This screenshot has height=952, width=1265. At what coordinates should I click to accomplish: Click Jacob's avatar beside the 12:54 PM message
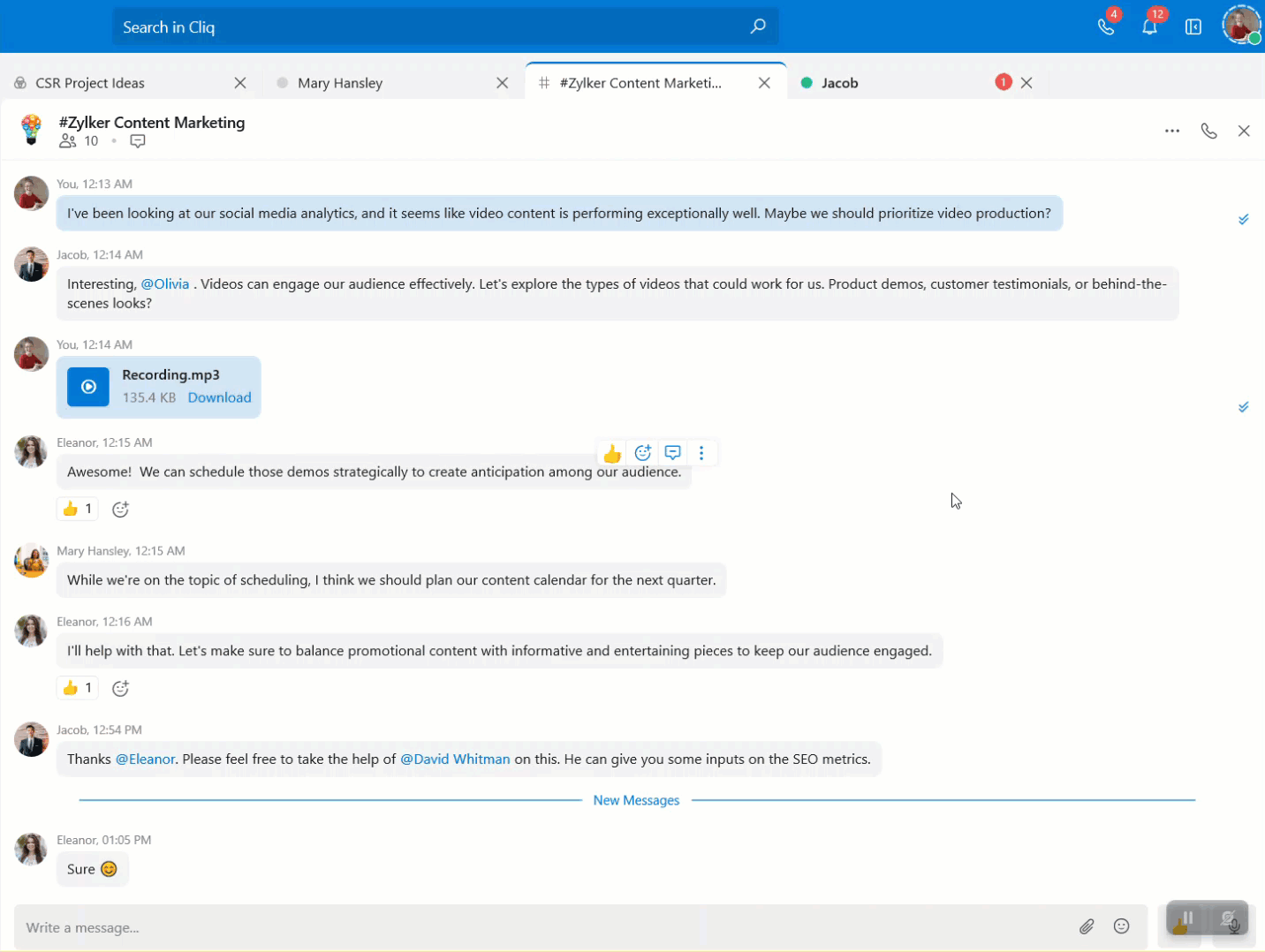[31, 740]
